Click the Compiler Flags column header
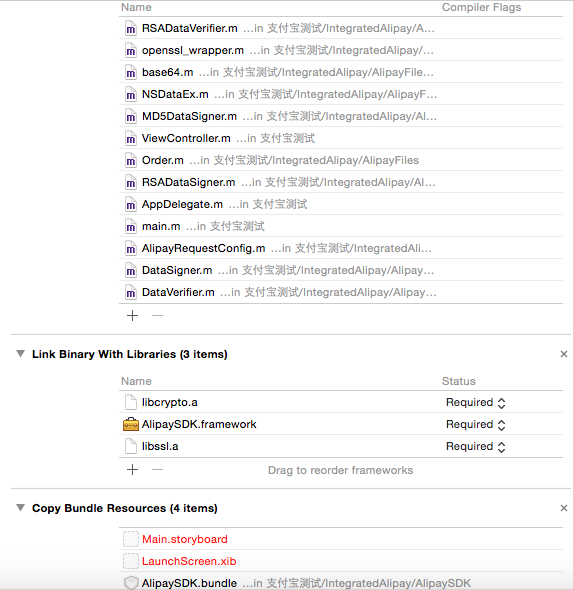The width and height of the screenshot is (573, 590). click(481, 7)
